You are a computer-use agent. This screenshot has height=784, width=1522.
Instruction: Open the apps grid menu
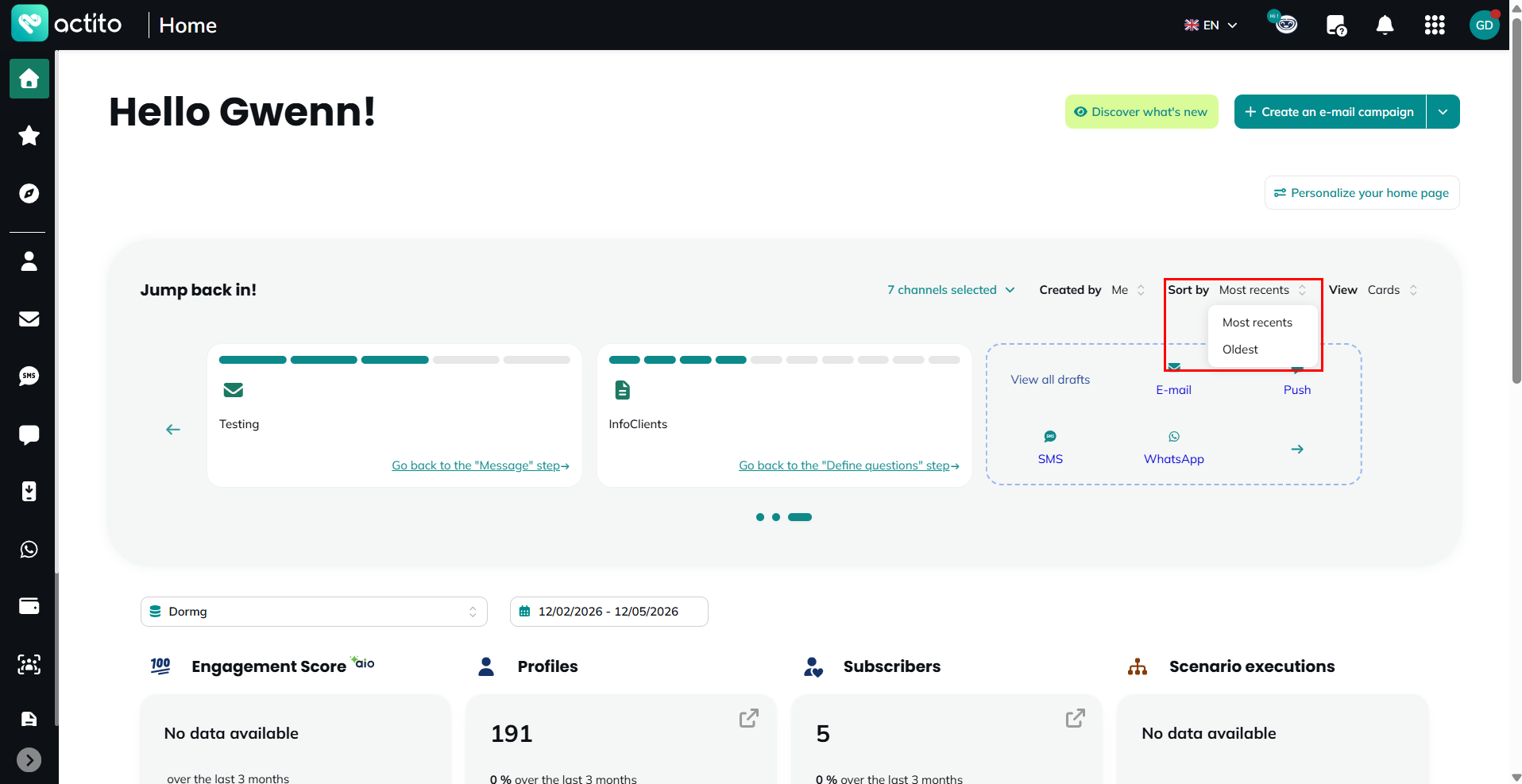1435,25
